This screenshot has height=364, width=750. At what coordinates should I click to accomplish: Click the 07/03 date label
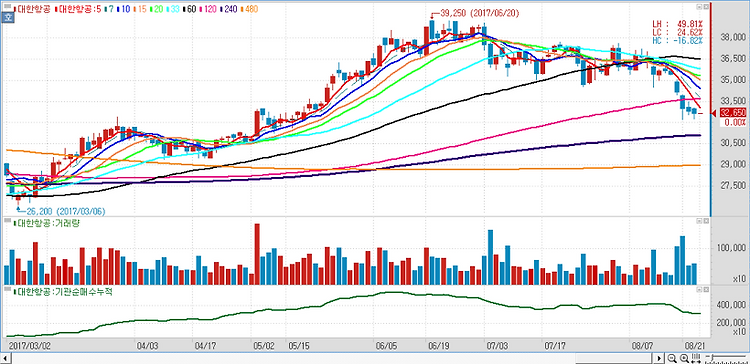[497, 345]
